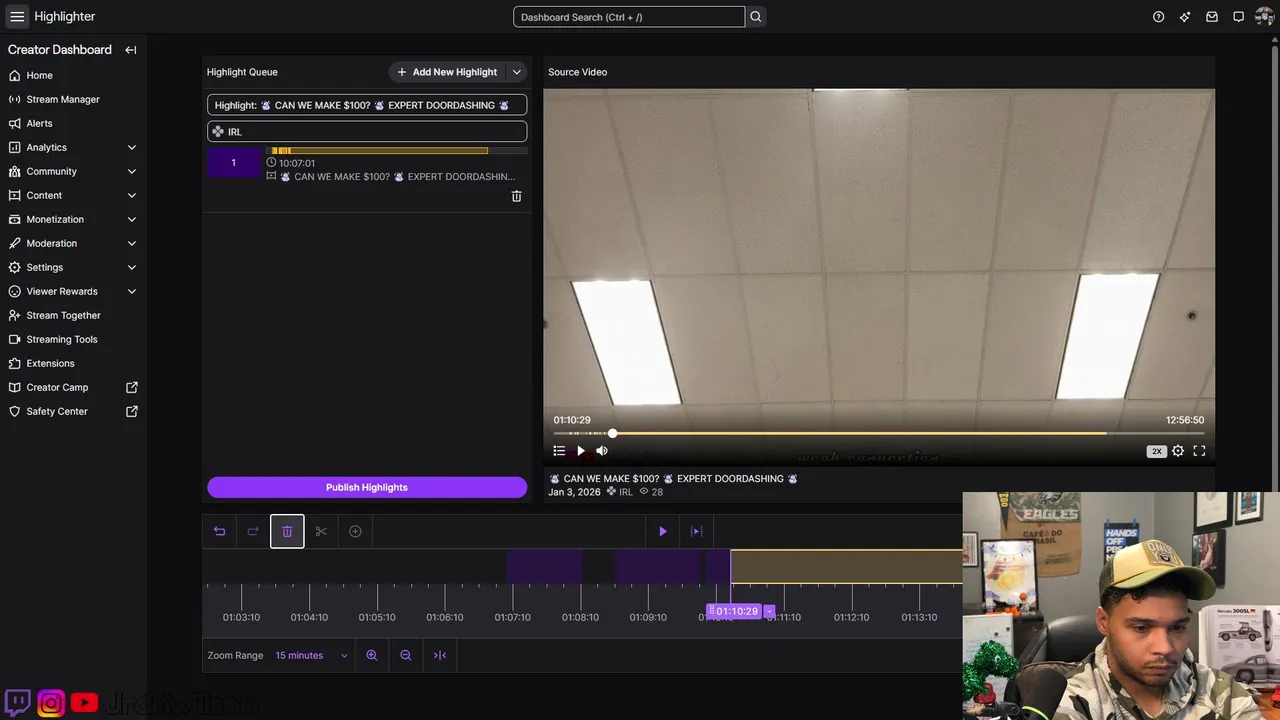Click the Jan 3, 2026 date text
The image size is (1280, 720).
point(575,492)
